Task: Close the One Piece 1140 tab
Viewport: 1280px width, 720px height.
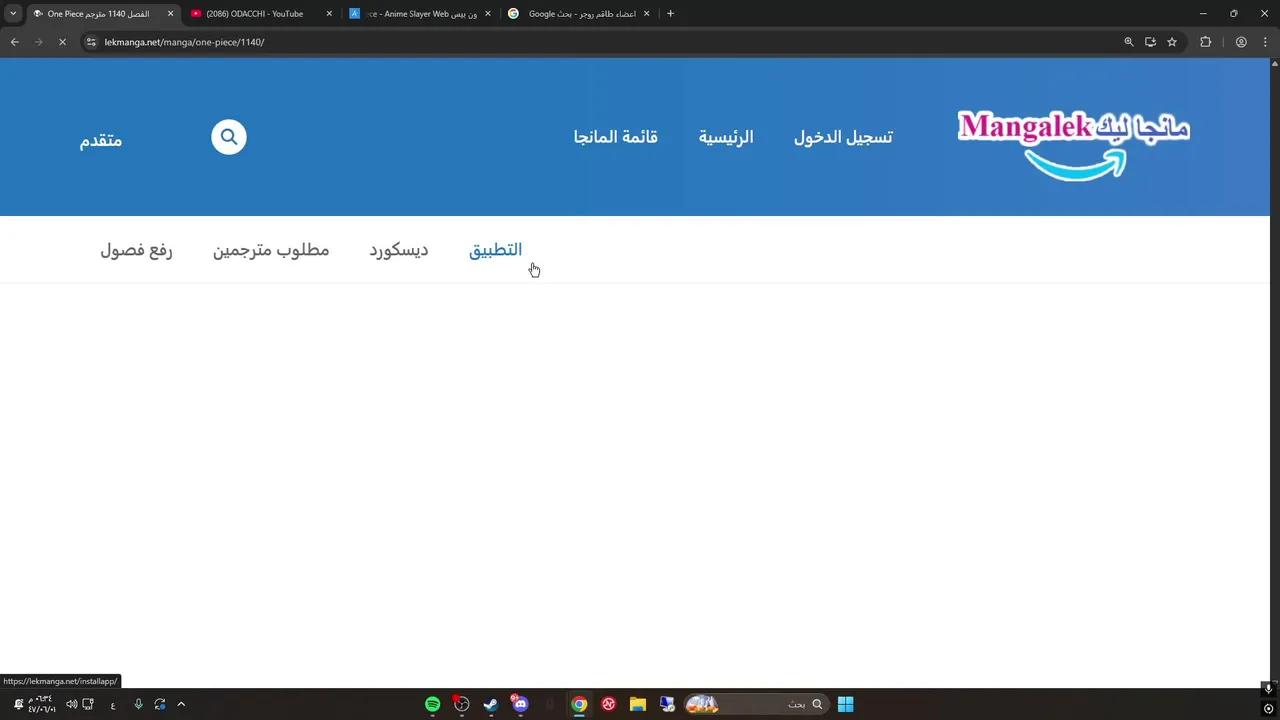Action: (x=170, y=14)
